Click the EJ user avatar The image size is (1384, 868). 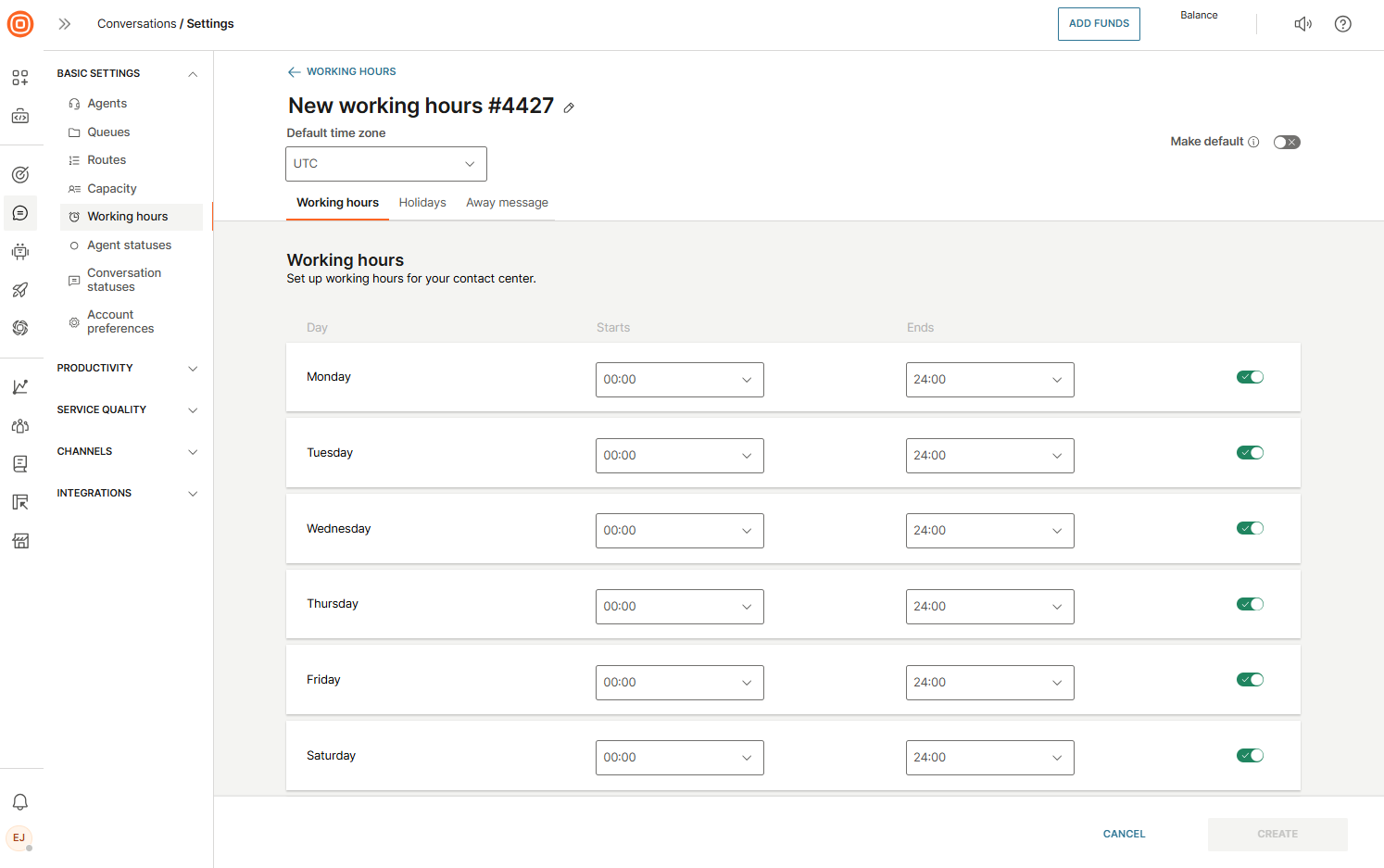pos(19,837)
